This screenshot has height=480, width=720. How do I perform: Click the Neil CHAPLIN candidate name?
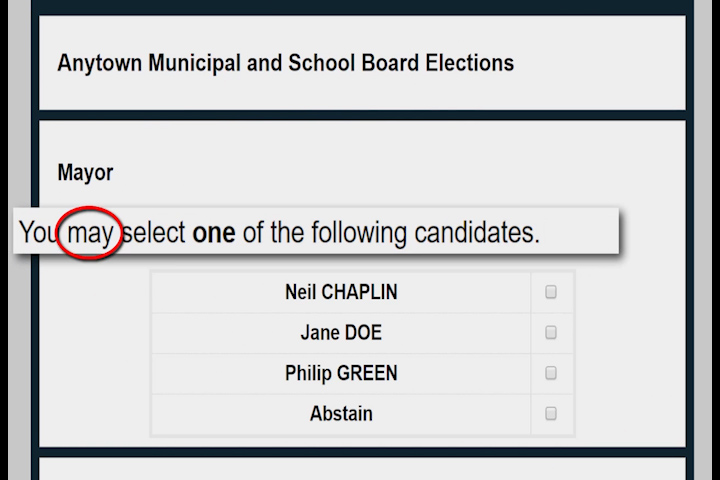coord(341,293)
